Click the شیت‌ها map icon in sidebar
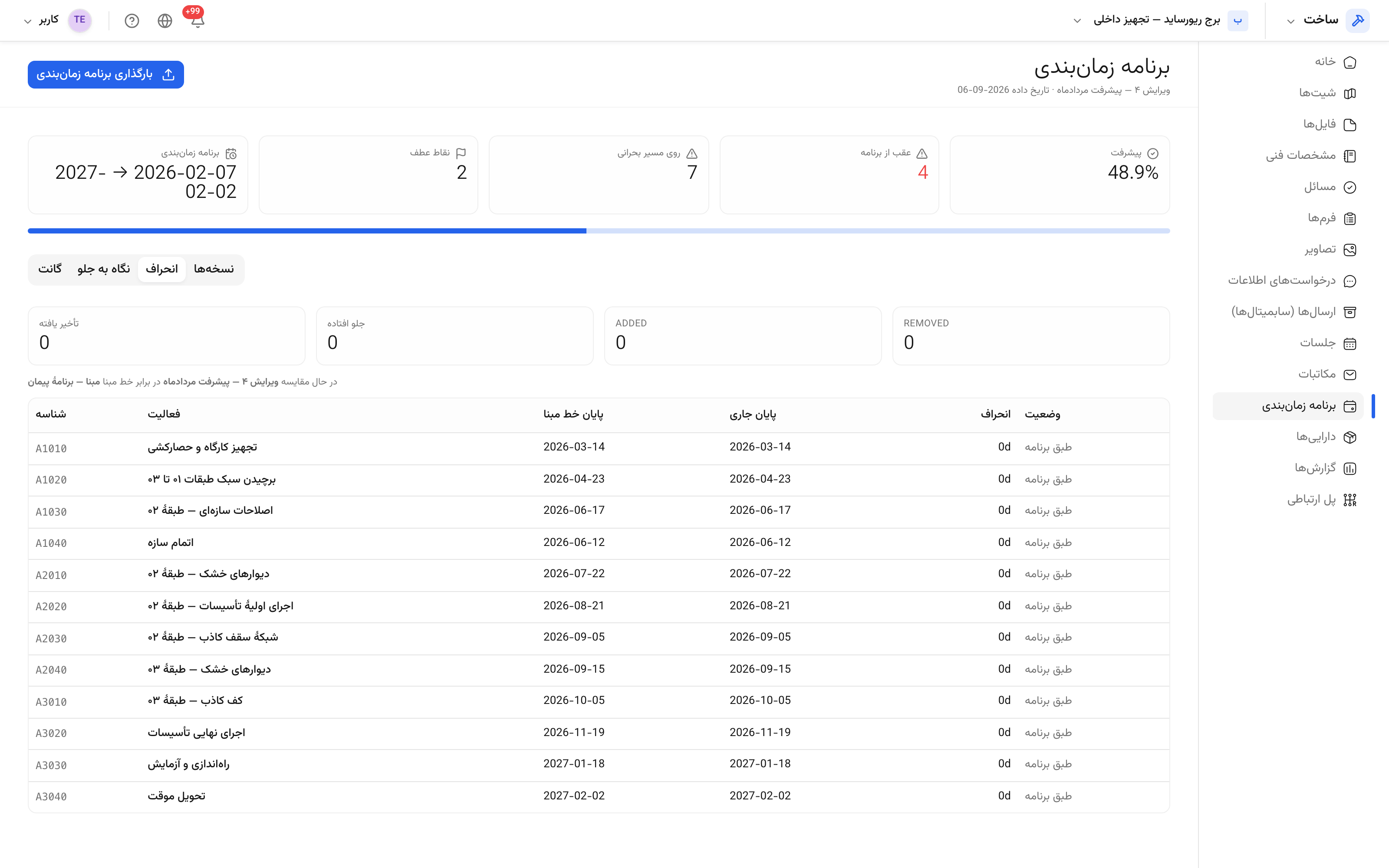 pyautogui.click(x=1350, y=93)
